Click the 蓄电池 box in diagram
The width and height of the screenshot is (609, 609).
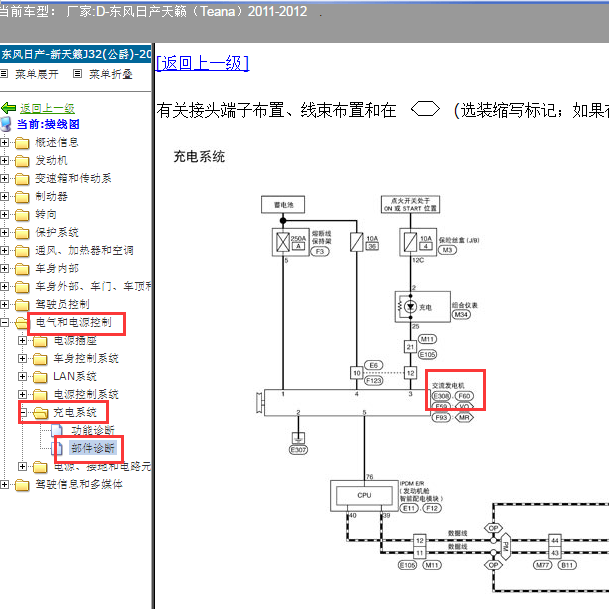tap(283, 205)
